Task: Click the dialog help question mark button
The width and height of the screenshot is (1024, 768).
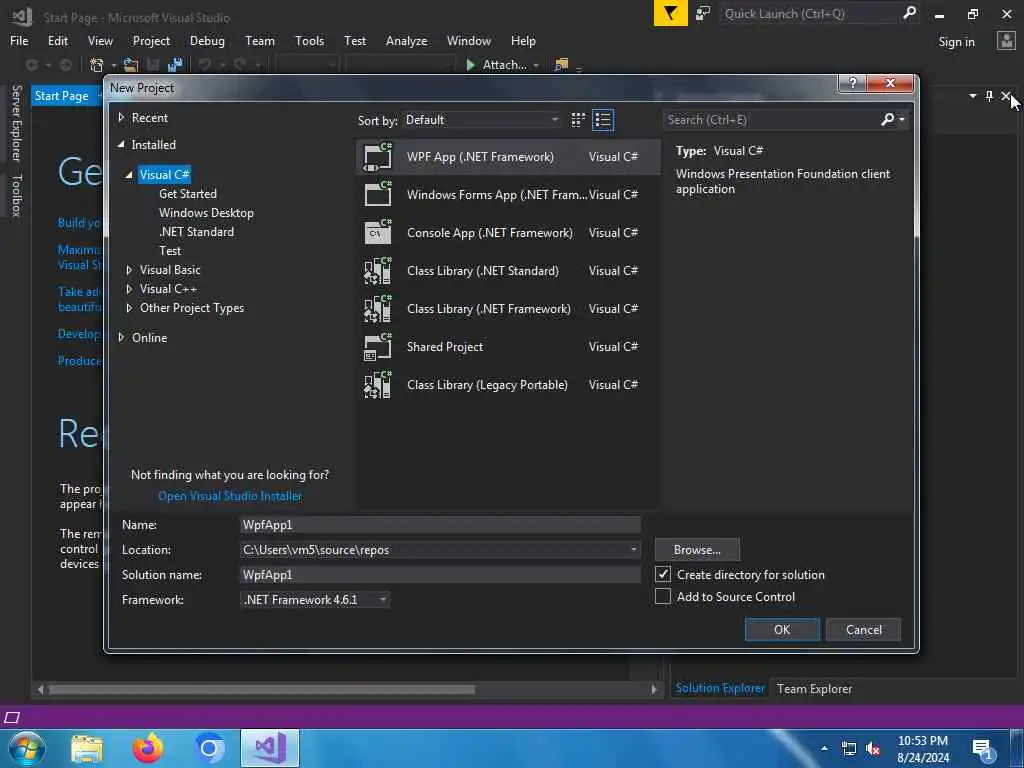Action: (x=852, y=83)
